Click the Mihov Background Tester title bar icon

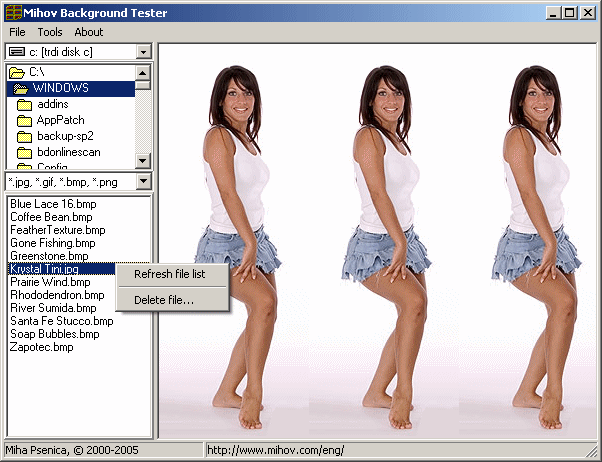click(12, 12)
